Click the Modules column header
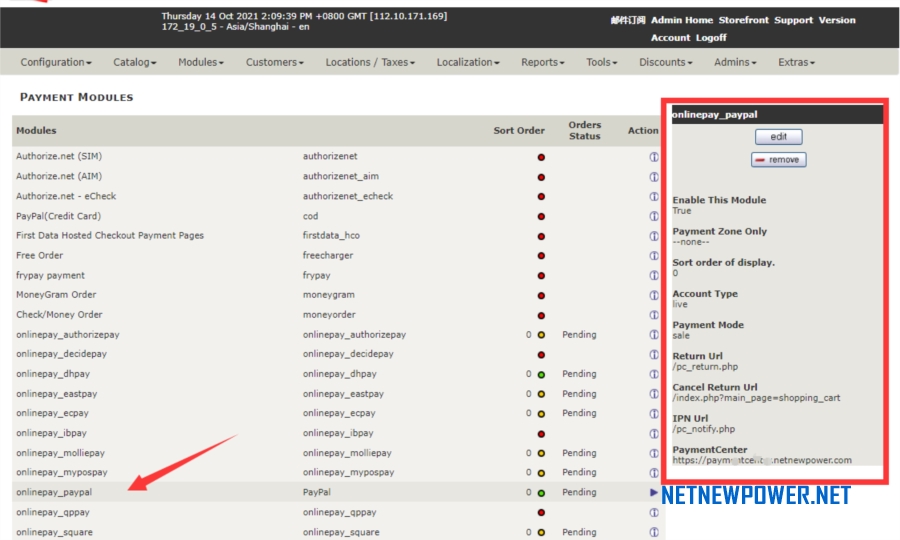The image size is (900, 540). [36, 130]
